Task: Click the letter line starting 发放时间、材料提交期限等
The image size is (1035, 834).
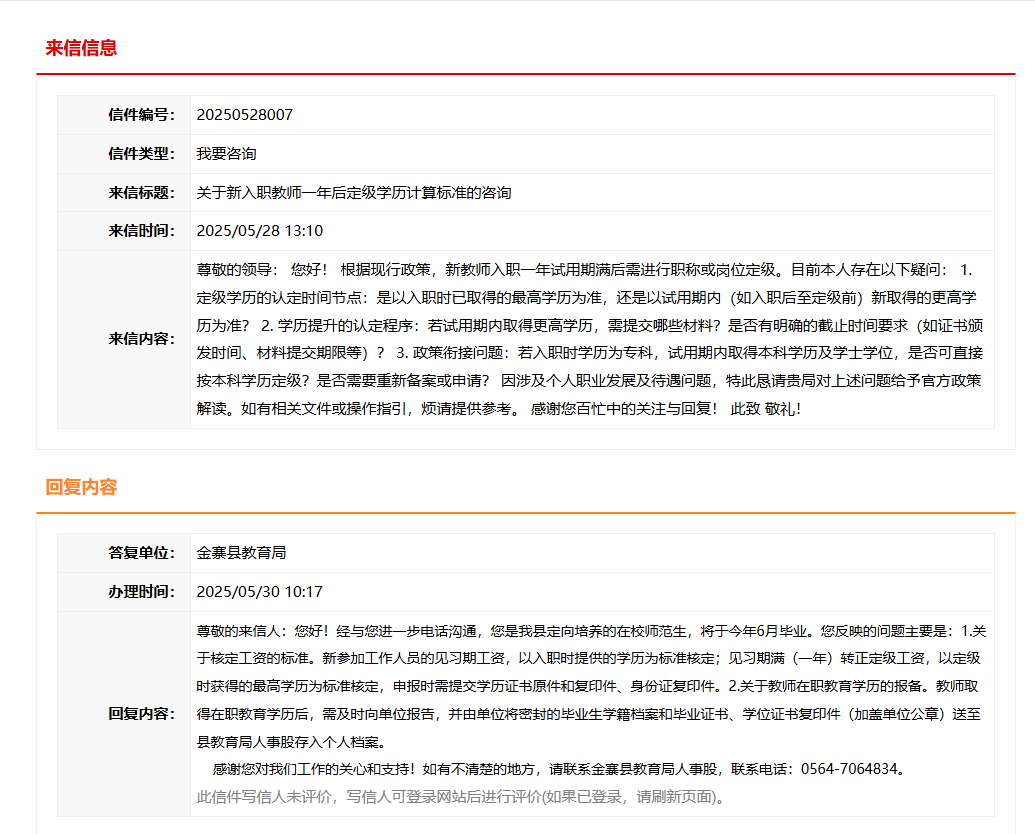Action: click(590, 353)
